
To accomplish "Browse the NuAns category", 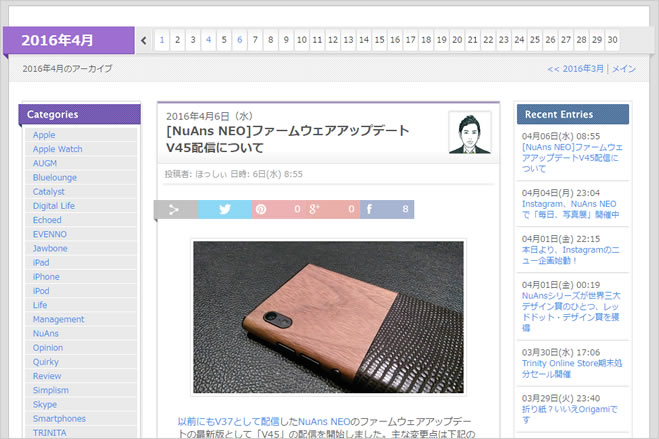I will click(46, 334).
